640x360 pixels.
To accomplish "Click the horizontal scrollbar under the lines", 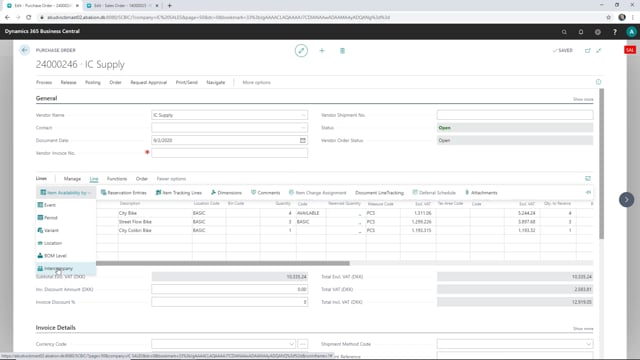I will (222, 263).
